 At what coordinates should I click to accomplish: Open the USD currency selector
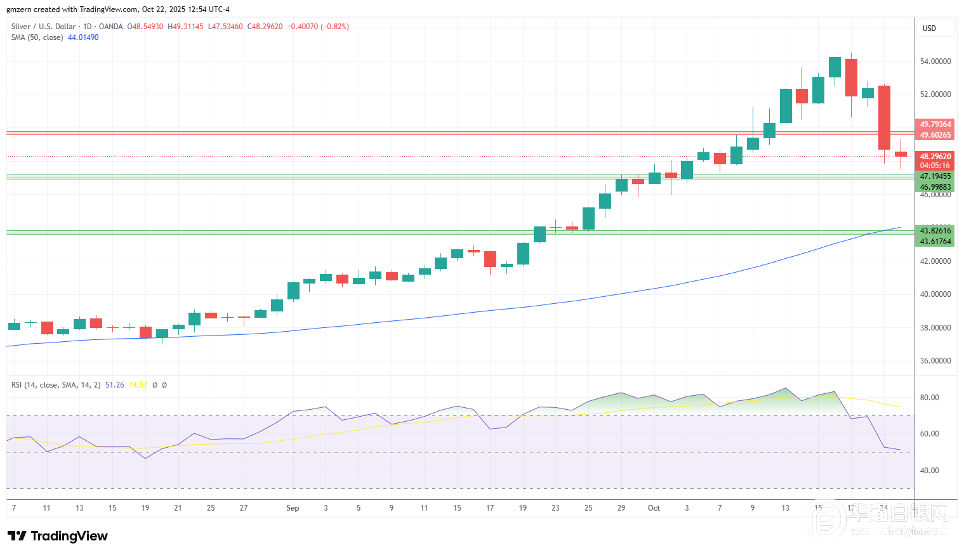[x=930, y=28]
